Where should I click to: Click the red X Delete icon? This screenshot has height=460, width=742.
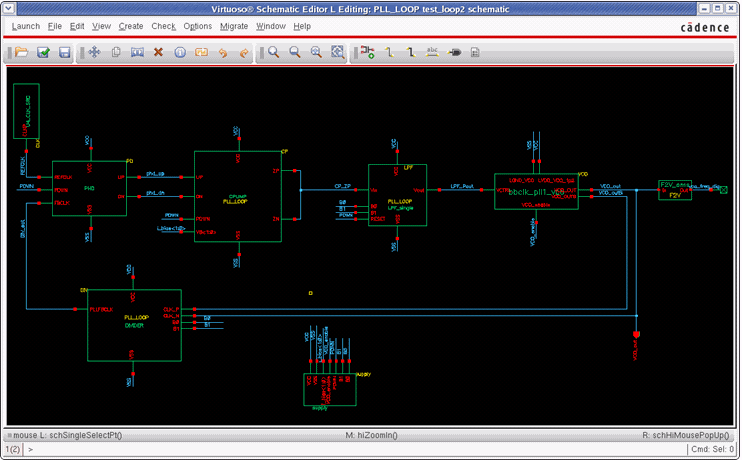coord(158,52)
